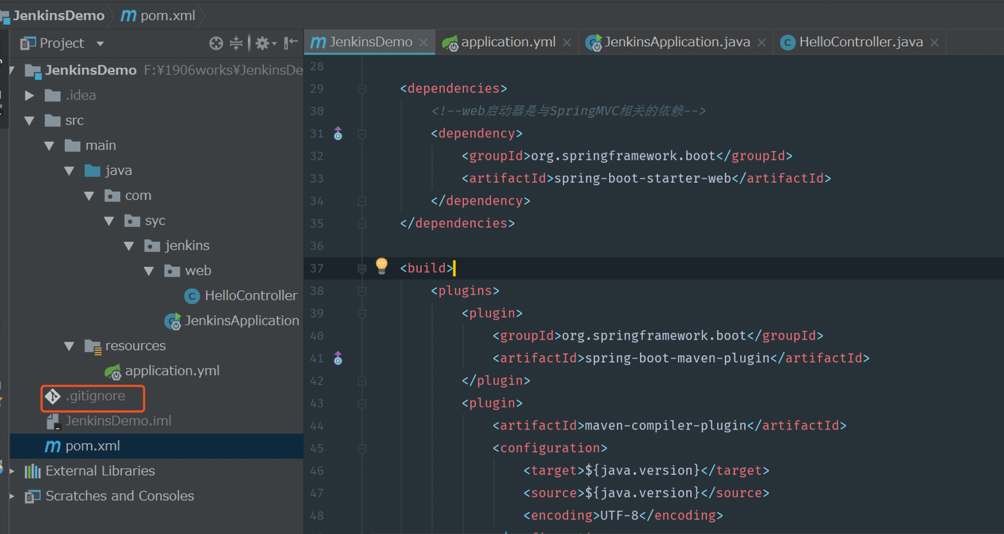Hide the Project tool window
The height and width of the screenshot is (534, 1004).
[x=291, y=43]
